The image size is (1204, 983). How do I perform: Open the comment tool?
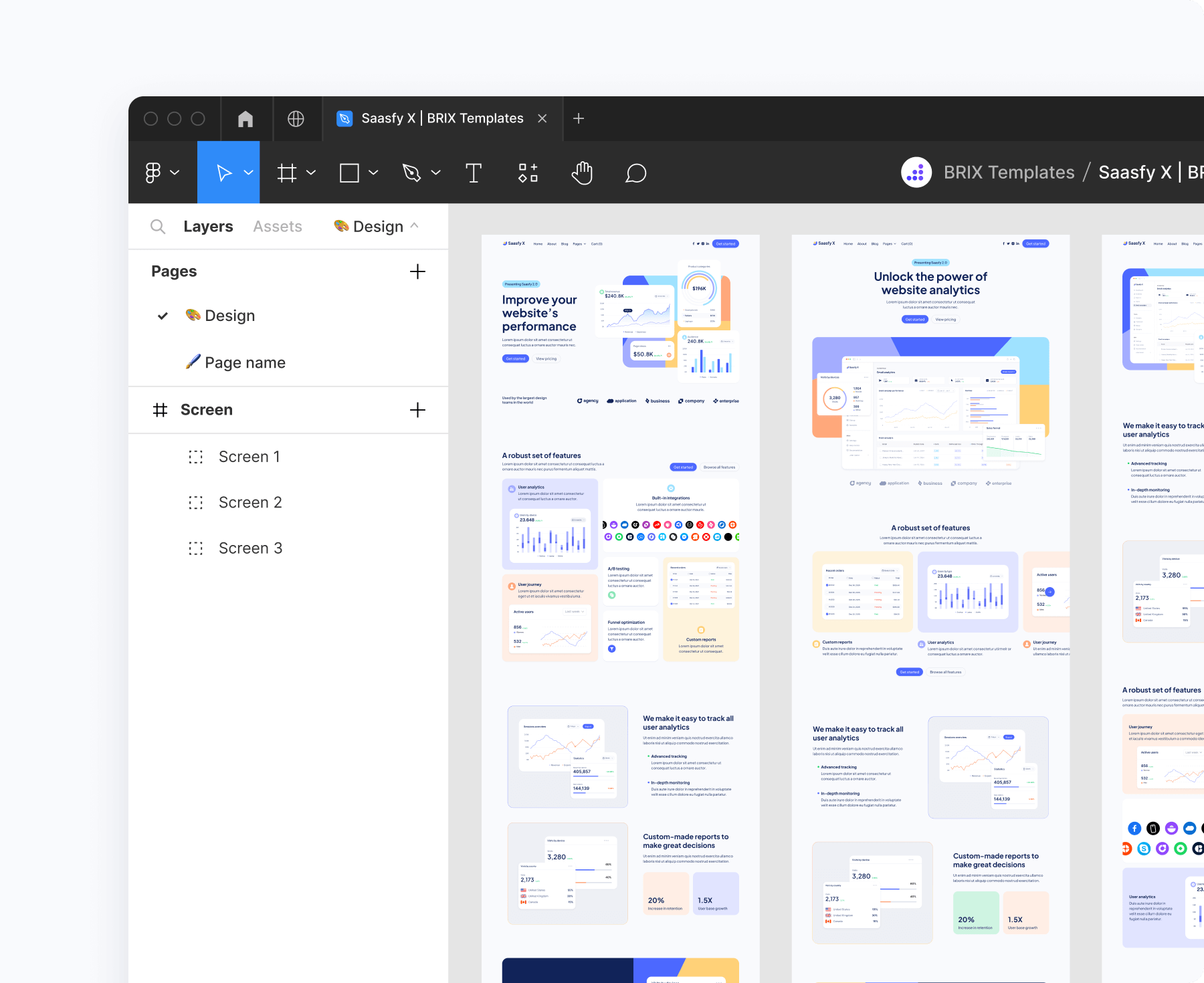pyautogui.click(x=635, y=173)
